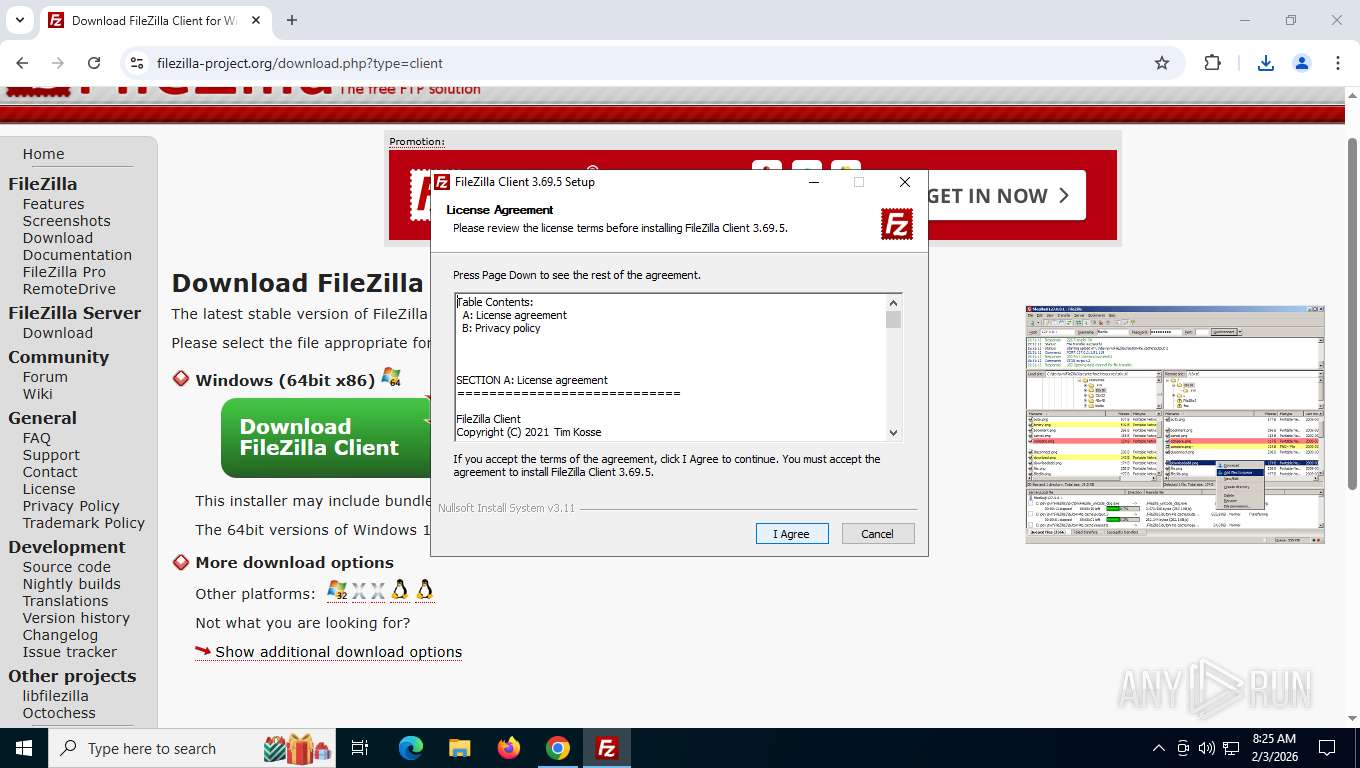The image size is (1360, 768).
Task: Open Chrome profile avatar
Action: pyautogui.click(x=1302, y=63)
